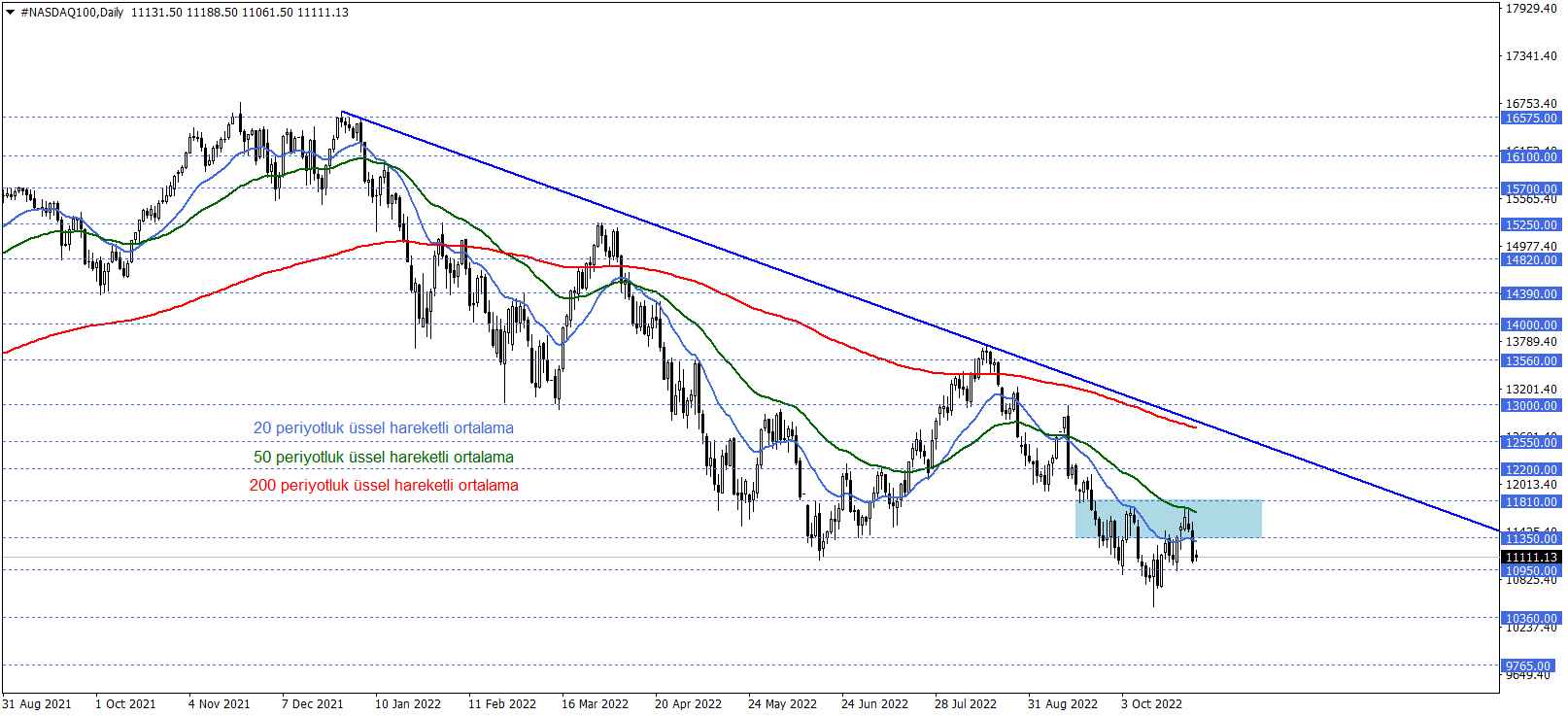The width and height of the screenshot is (1568, 716).
Task: Click the OHLC values 11131.50 11188.50 11061.50 11111.13
Action: click(240, 13)
